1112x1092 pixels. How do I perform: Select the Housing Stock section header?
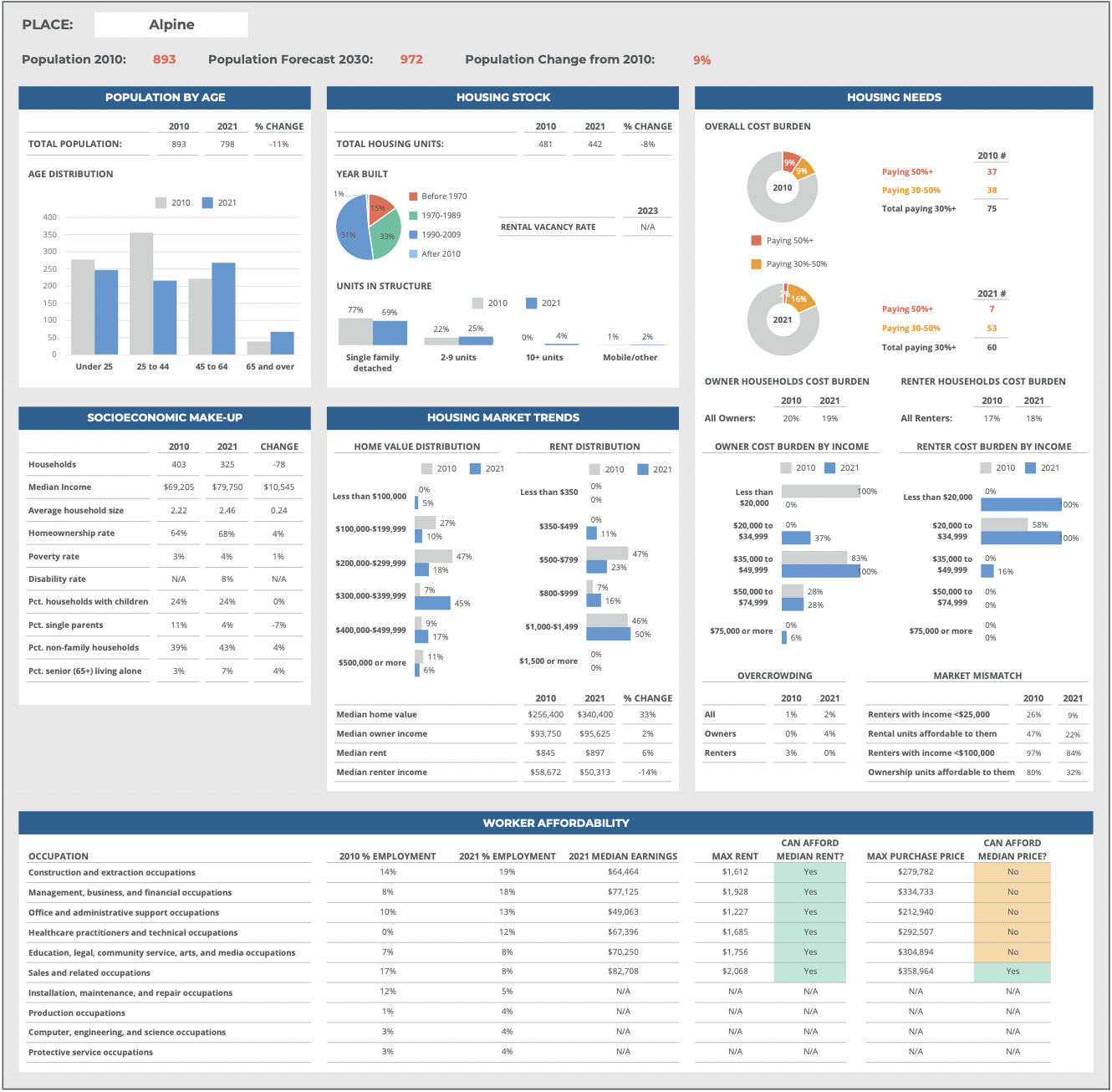click(502, 98)
